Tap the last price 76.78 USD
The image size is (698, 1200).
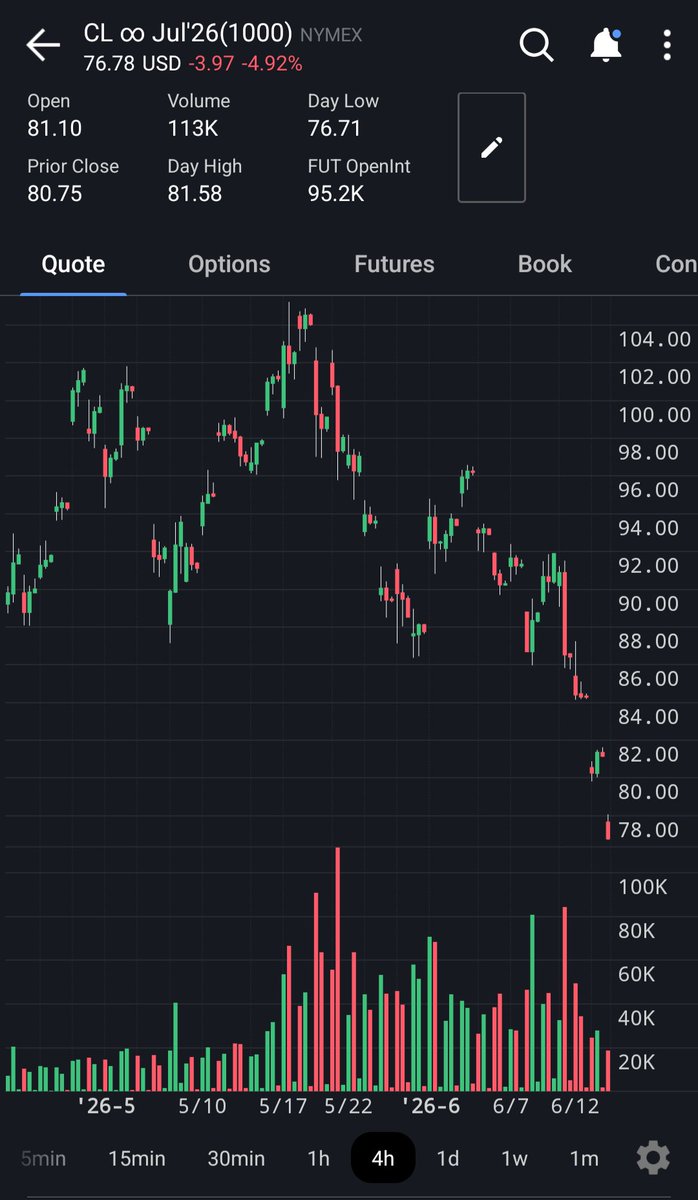[x=132, y=64]
